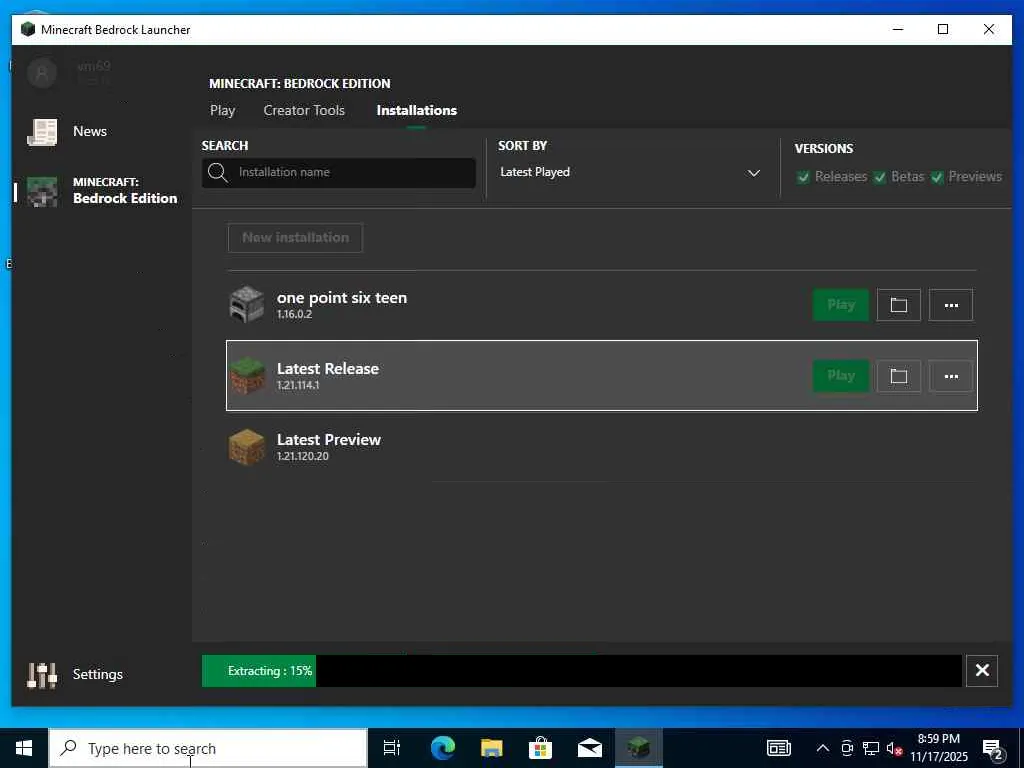Play the one point six teen installation
Image resolution: width=1024 pixels, height=768 pixels.
(840, 305)
